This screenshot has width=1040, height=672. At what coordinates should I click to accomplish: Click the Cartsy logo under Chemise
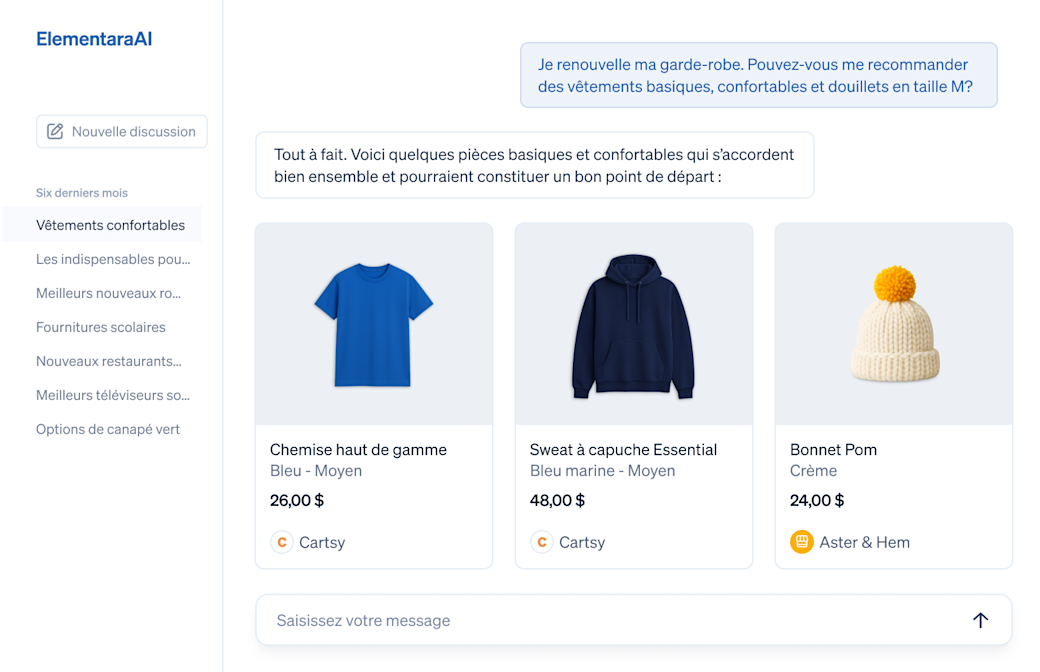point(282,542)
